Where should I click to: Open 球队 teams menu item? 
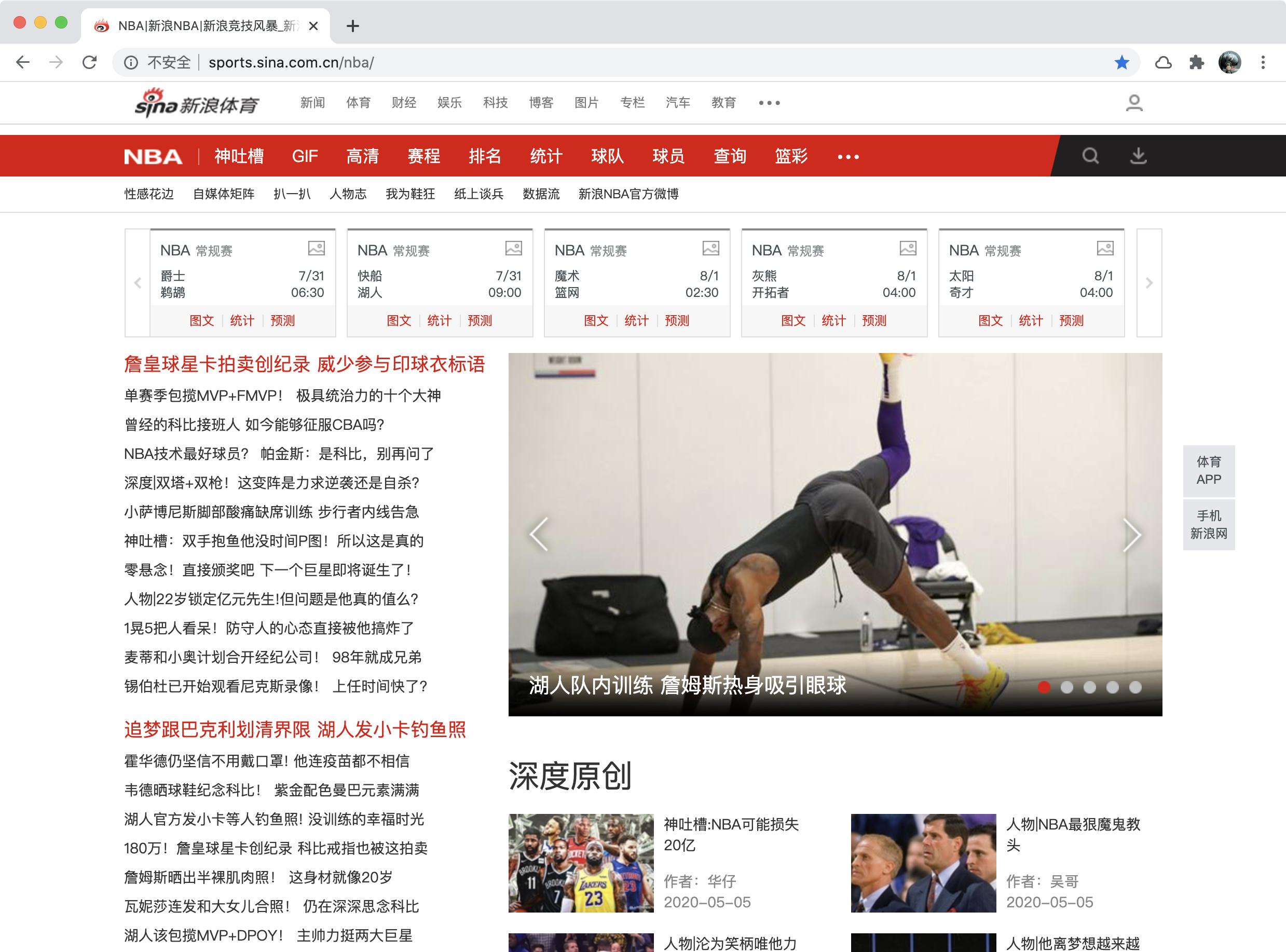(x=607, y=156)
